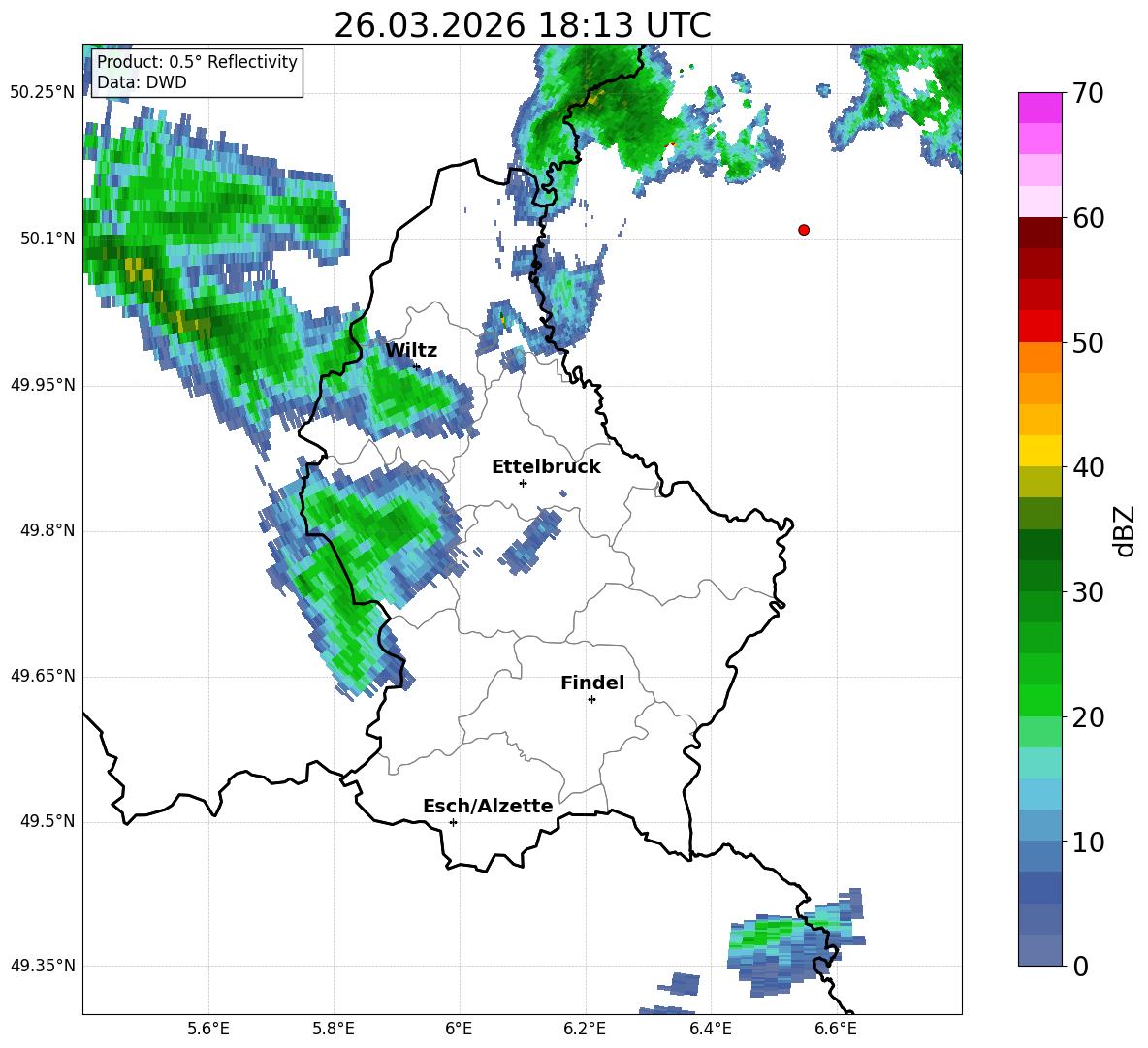Viewport: 1148px width, 1048px height.
Task: Pick the pale pink swatch just above 60 dBZ
Action: [1039, 202]
